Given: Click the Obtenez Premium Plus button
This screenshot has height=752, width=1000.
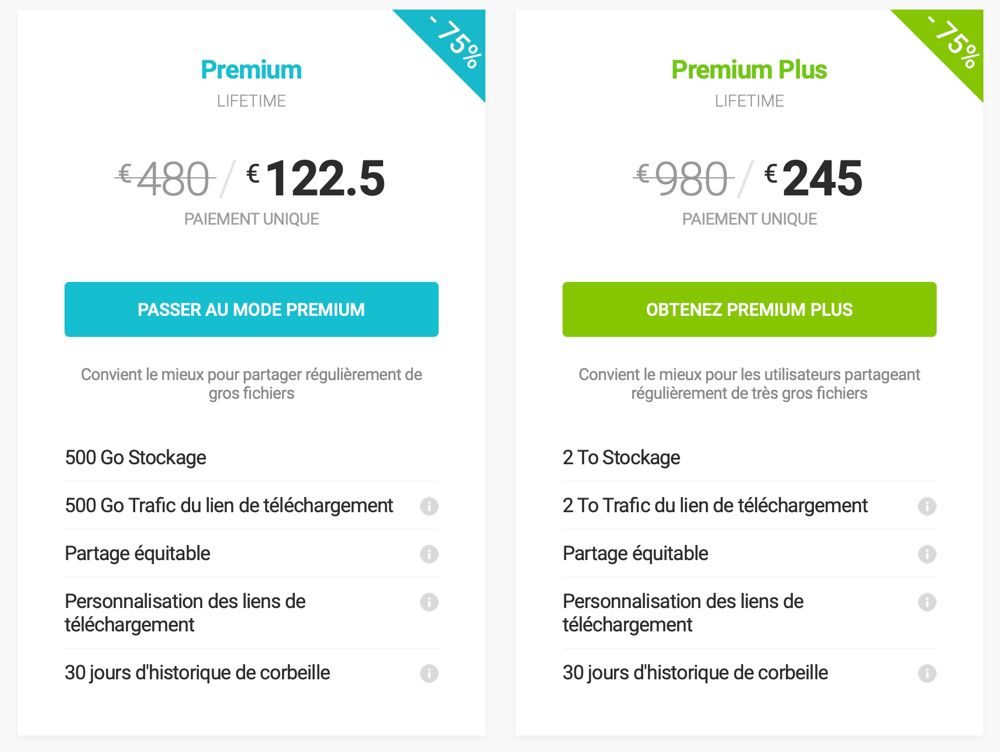Looking at the screenshot, I should (749, 309).
